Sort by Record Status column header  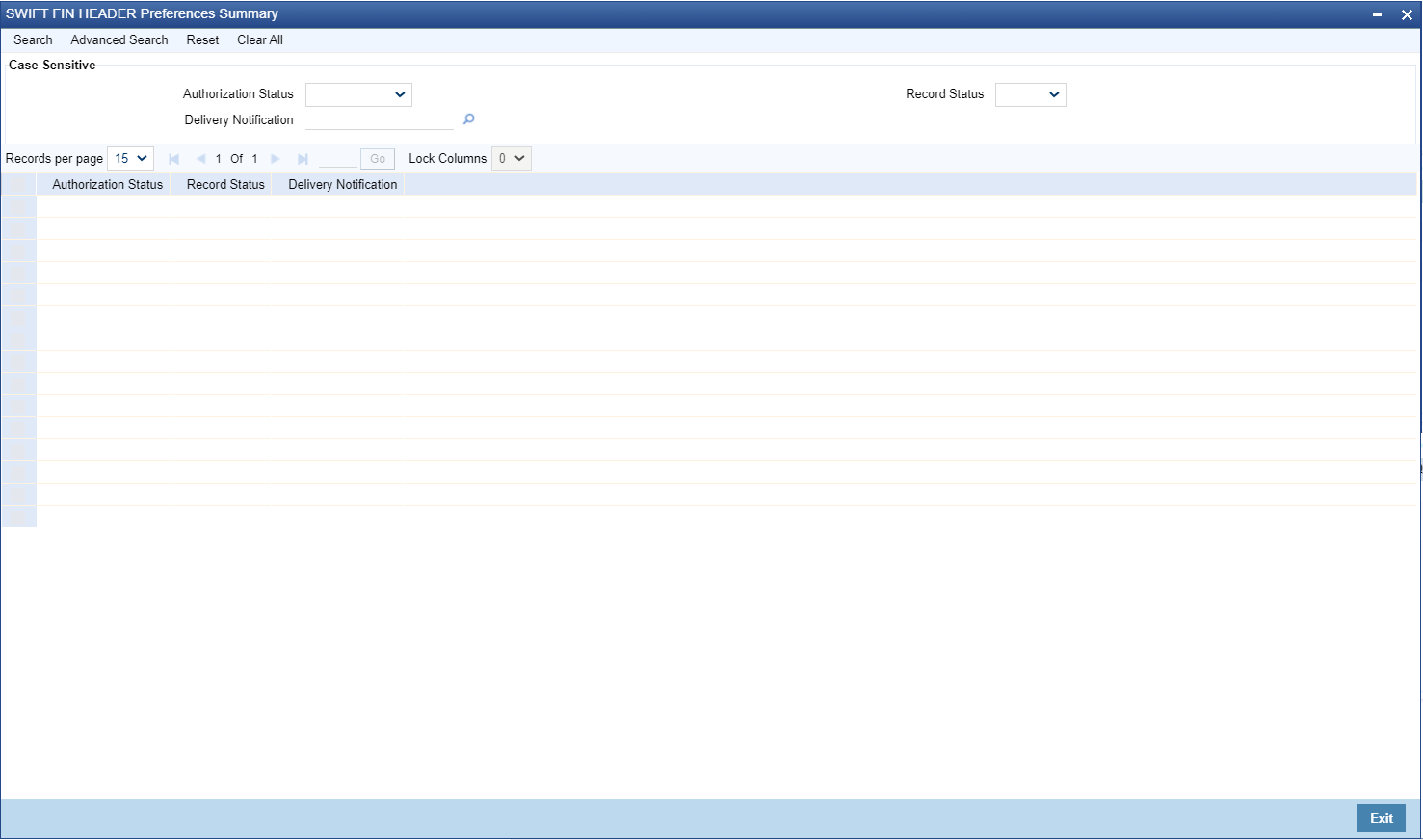(225, 185)
